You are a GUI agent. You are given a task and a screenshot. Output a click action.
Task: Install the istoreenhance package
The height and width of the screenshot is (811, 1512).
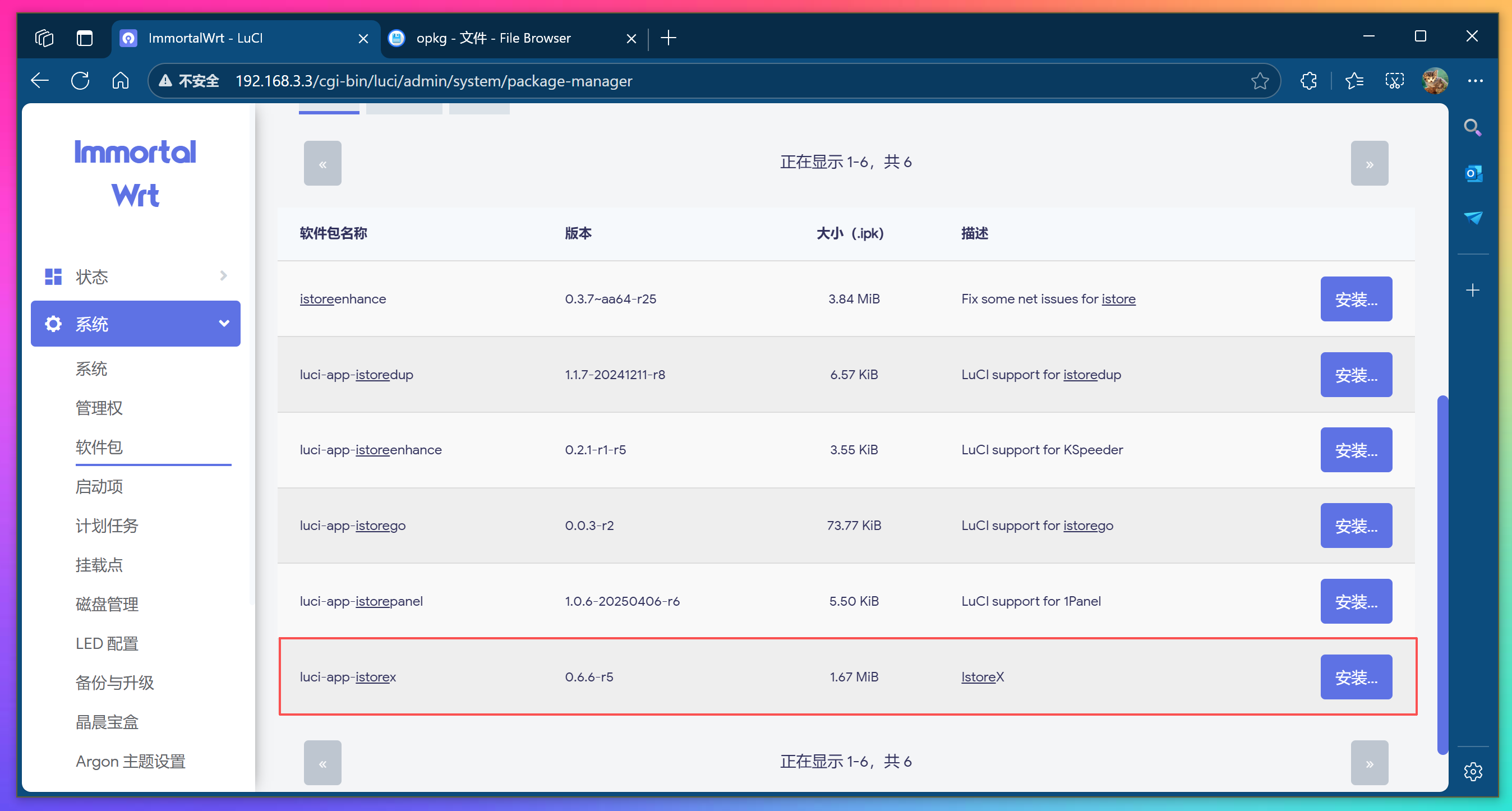point(1356,299)
